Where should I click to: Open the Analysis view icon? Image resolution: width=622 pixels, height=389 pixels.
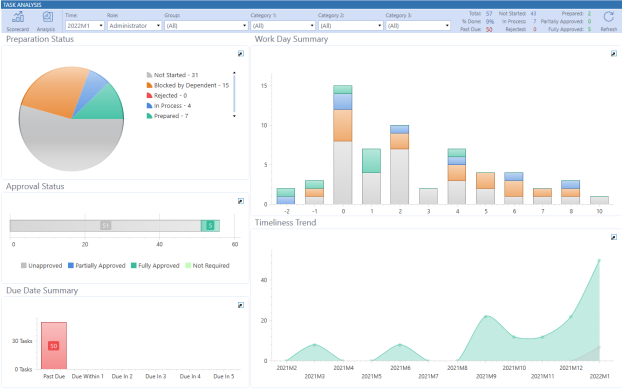[x=47, y=17]
